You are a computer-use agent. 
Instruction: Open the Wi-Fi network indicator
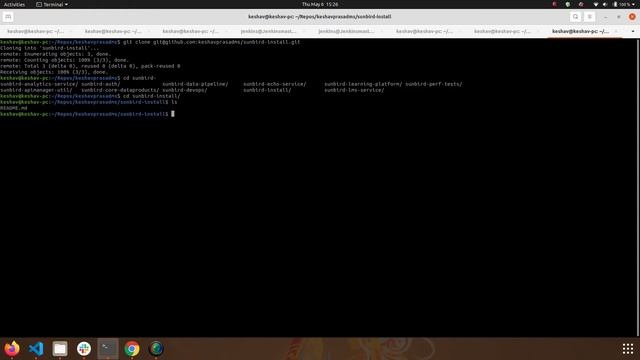(x=596, y=4)
